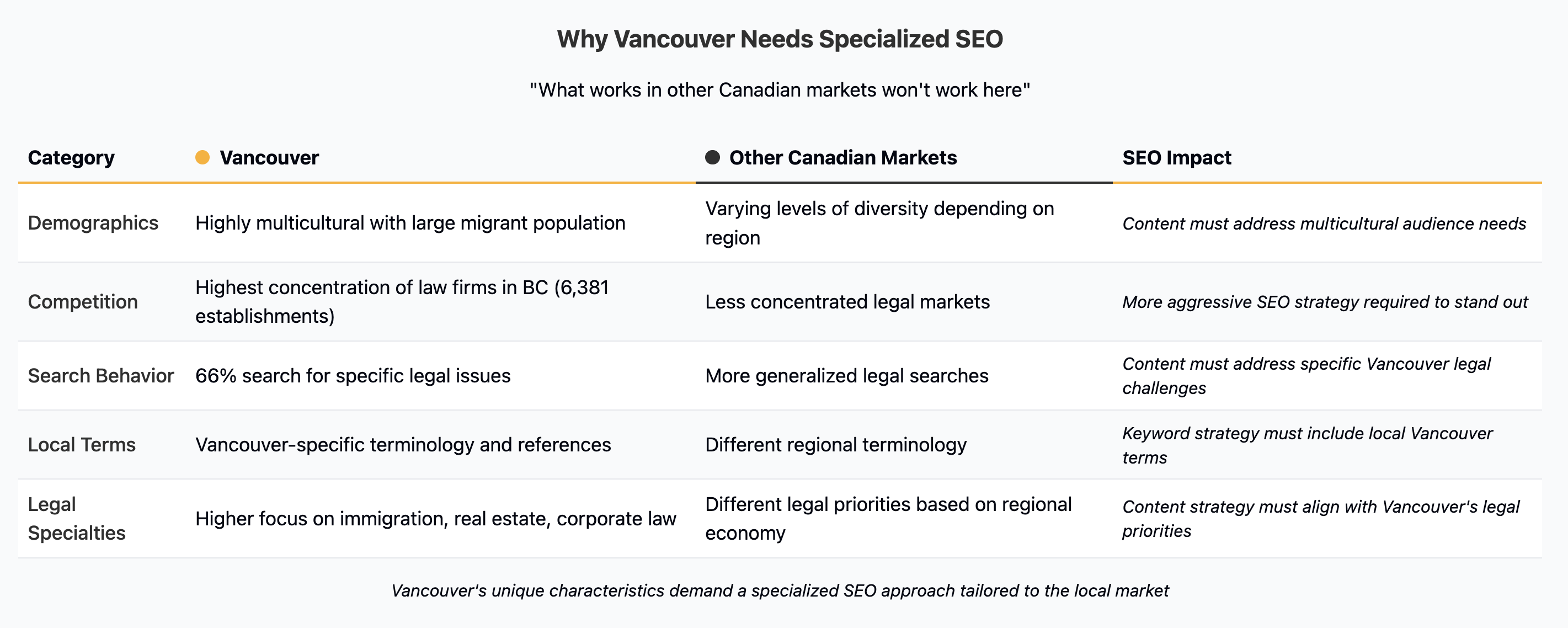Select the Legal Specialties row label

click(x=77, y=518)
